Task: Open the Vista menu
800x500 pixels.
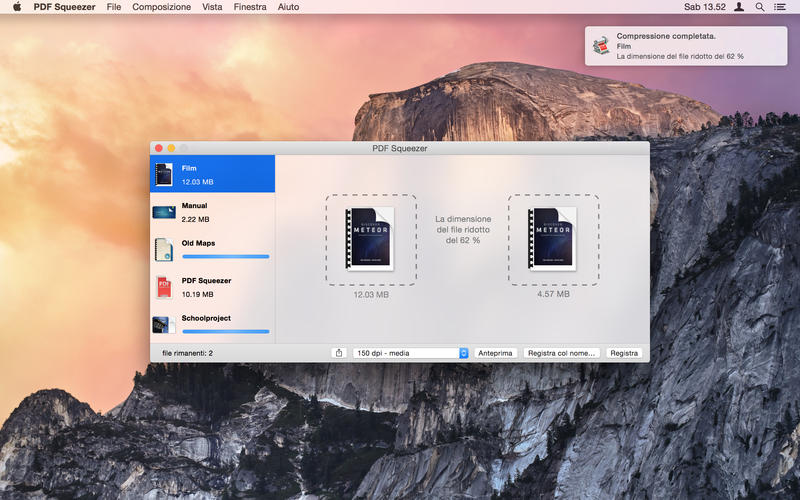Action: pyautogui.click(x=212, y=7)
